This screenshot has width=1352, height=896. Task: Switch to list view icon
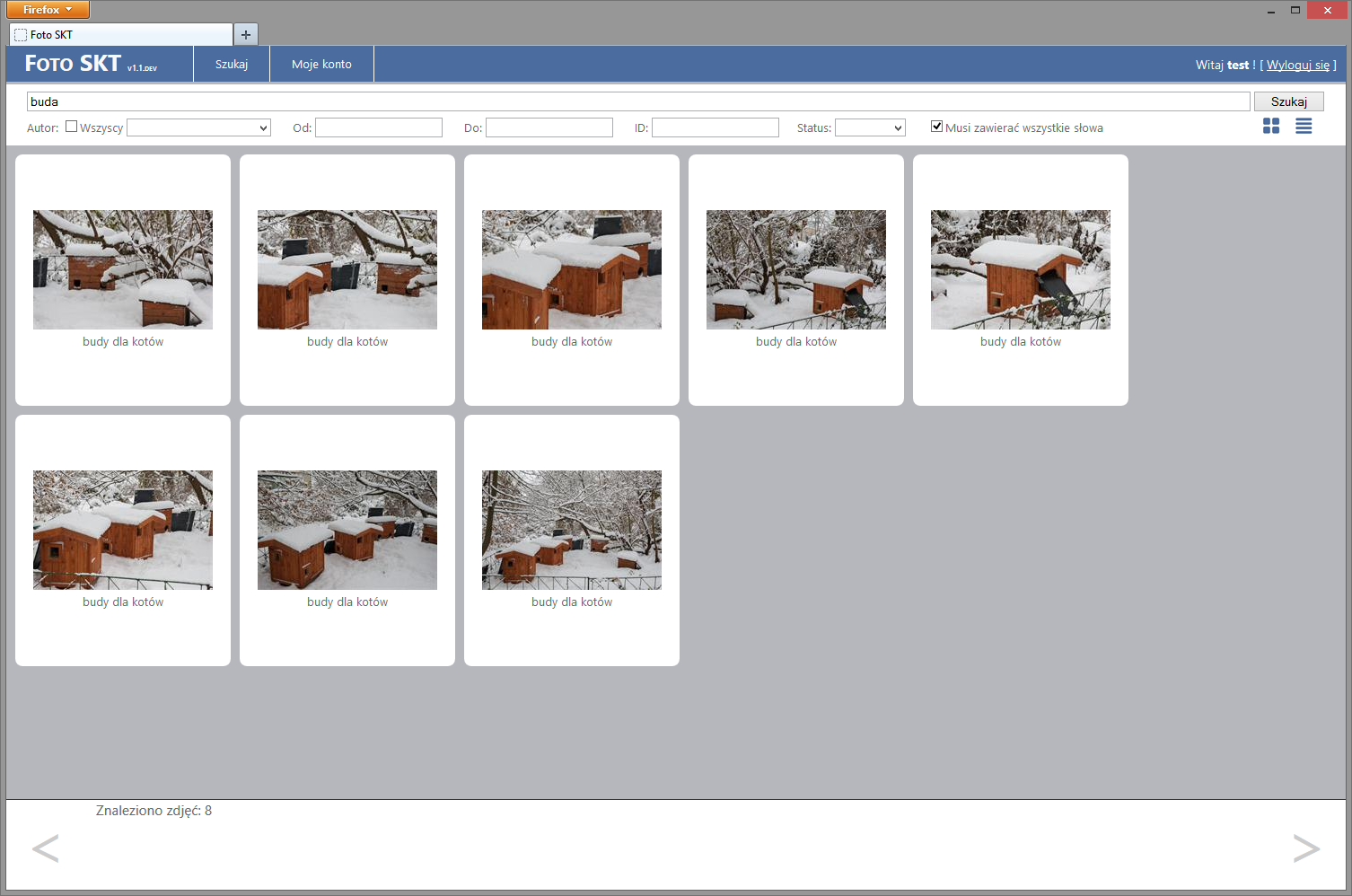point(1304,127)
